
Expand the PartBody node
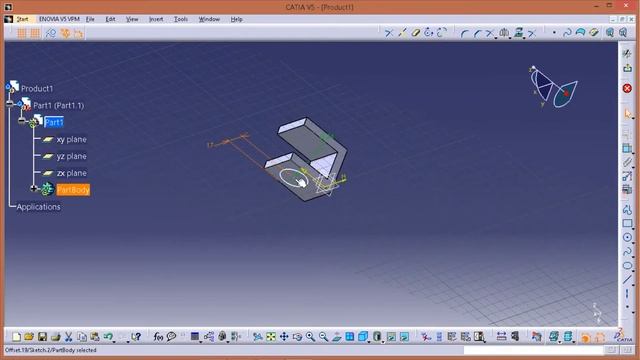[34, 188]
